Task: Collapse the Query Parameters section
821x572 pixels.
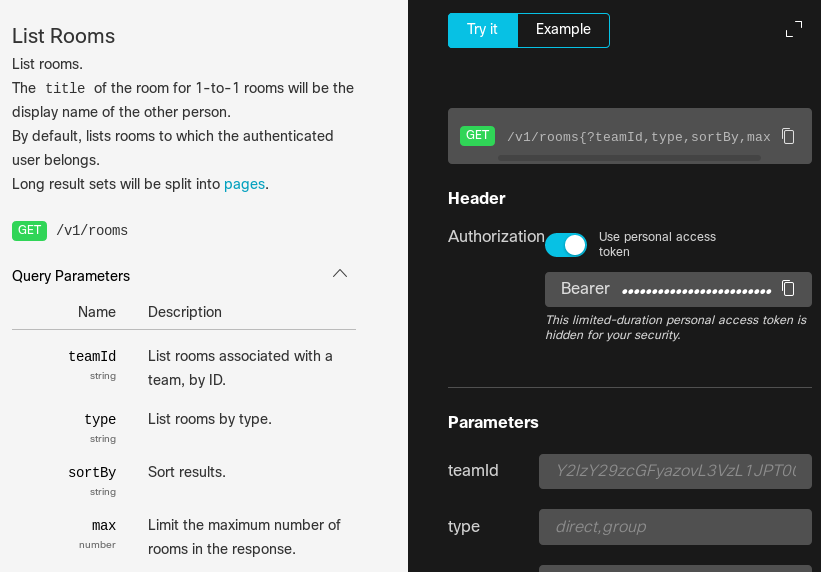Action: [340, 274]
